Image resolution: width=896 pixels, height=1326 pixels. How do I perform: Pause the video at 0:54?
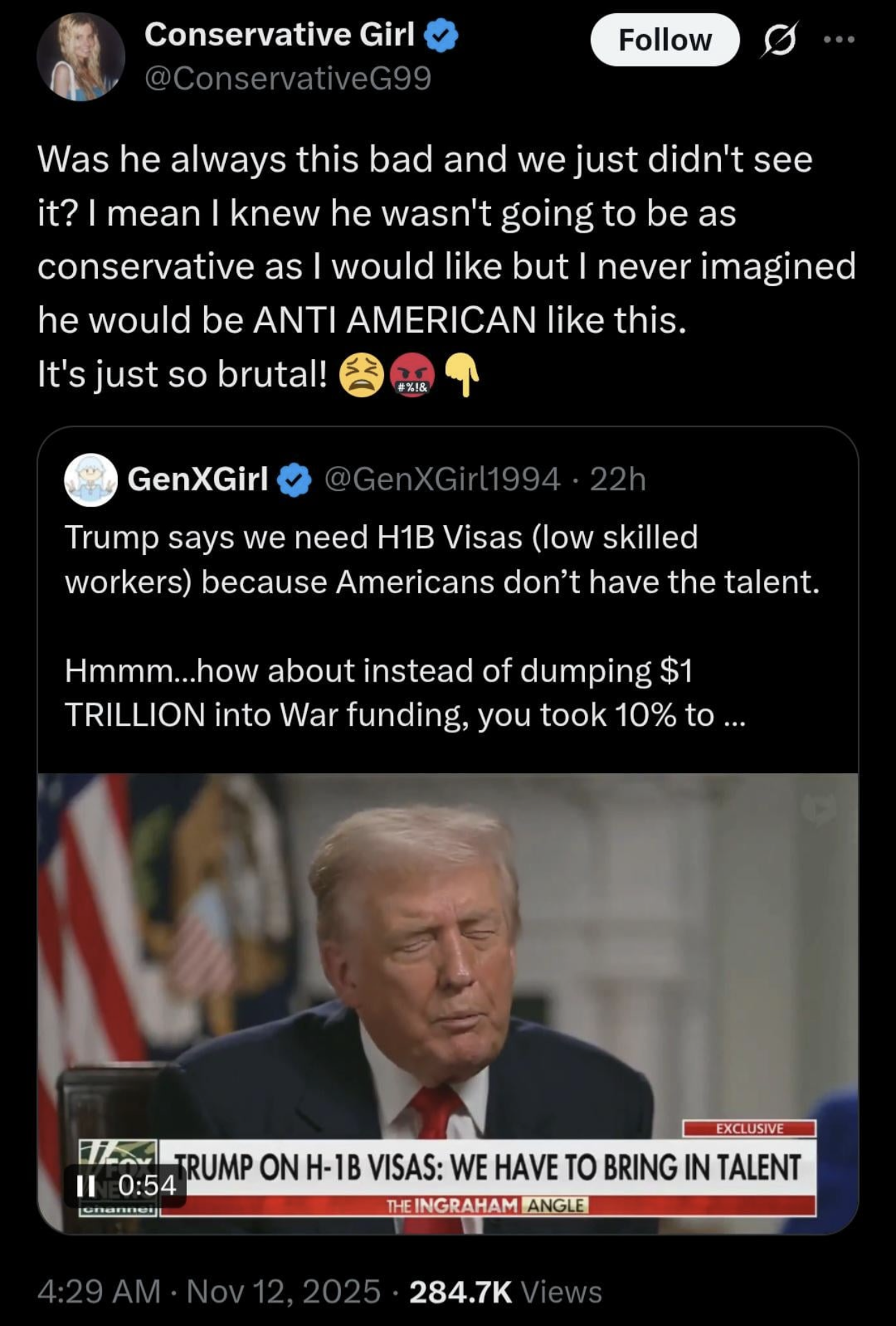[x=86, y=1185]
